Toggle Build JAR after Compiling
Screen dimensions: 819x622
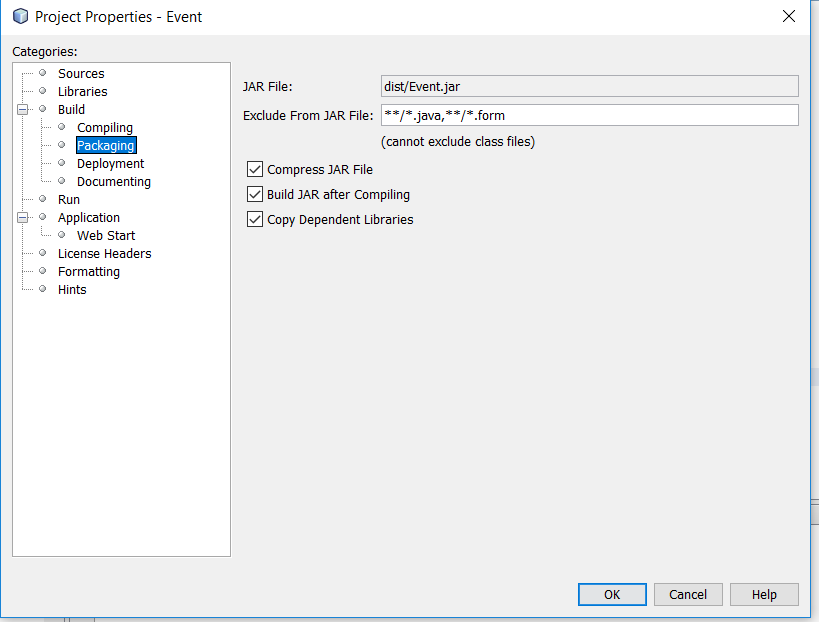click(255, 194)
